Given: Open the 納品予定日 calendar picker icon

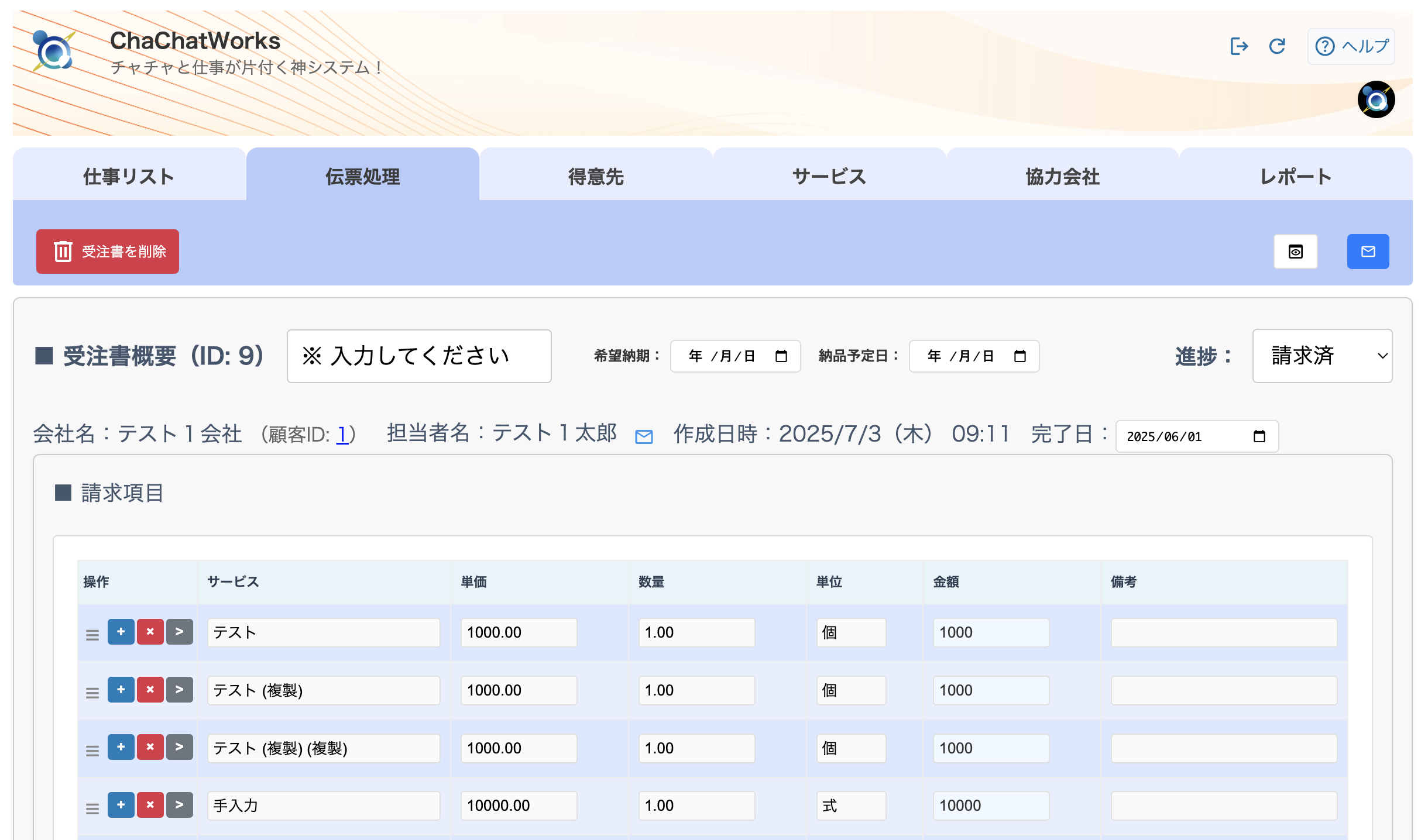Looking at the screenshot, I should 1020,356.
